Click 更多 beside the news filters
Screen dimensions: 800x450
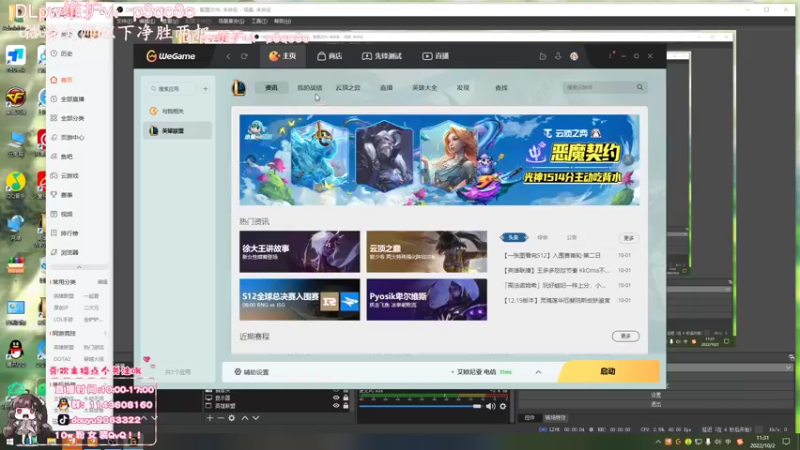point(629,238)
